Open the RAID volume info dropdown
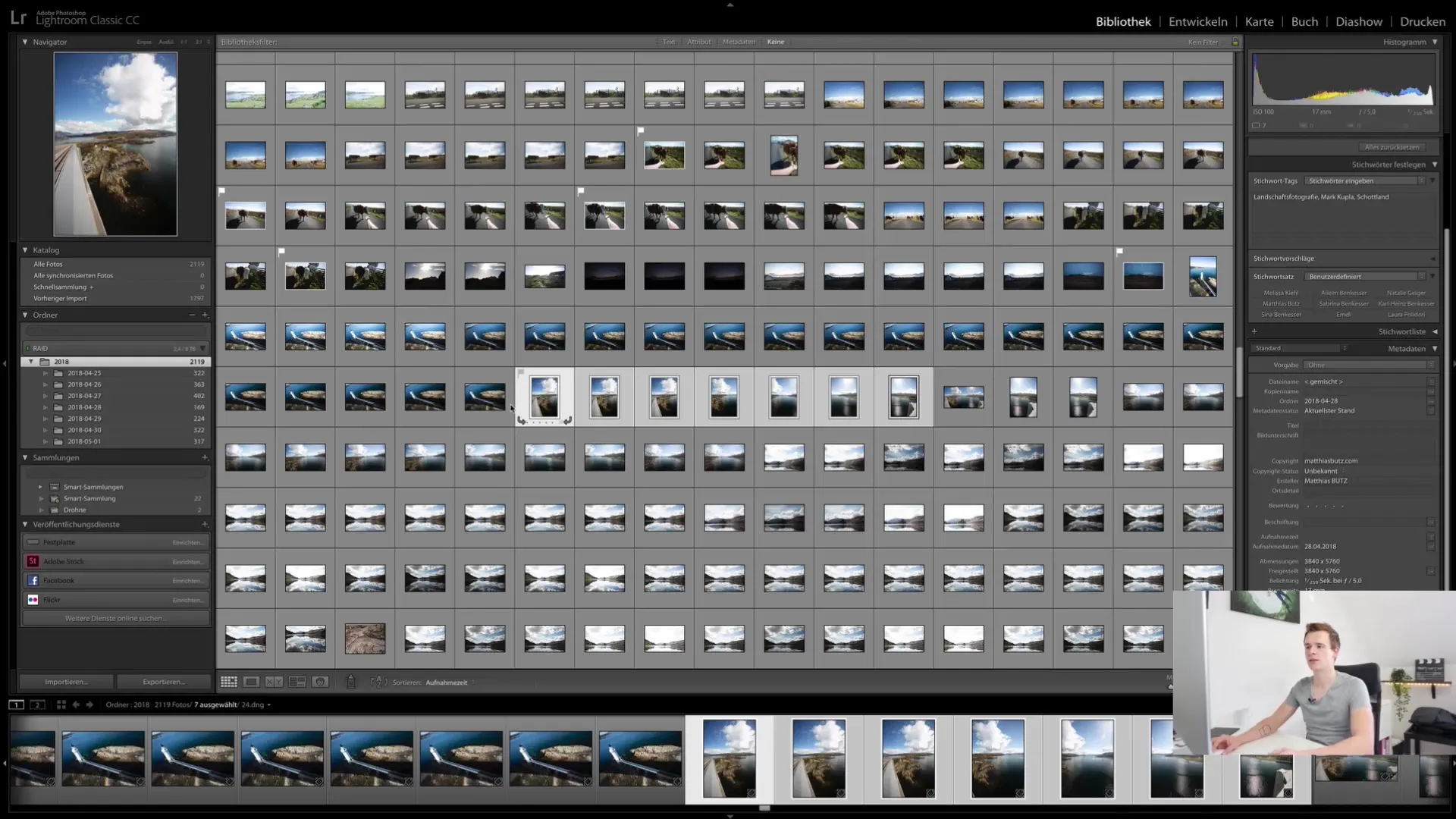This screenshot has height=819, width=1456. coord(202,348)
